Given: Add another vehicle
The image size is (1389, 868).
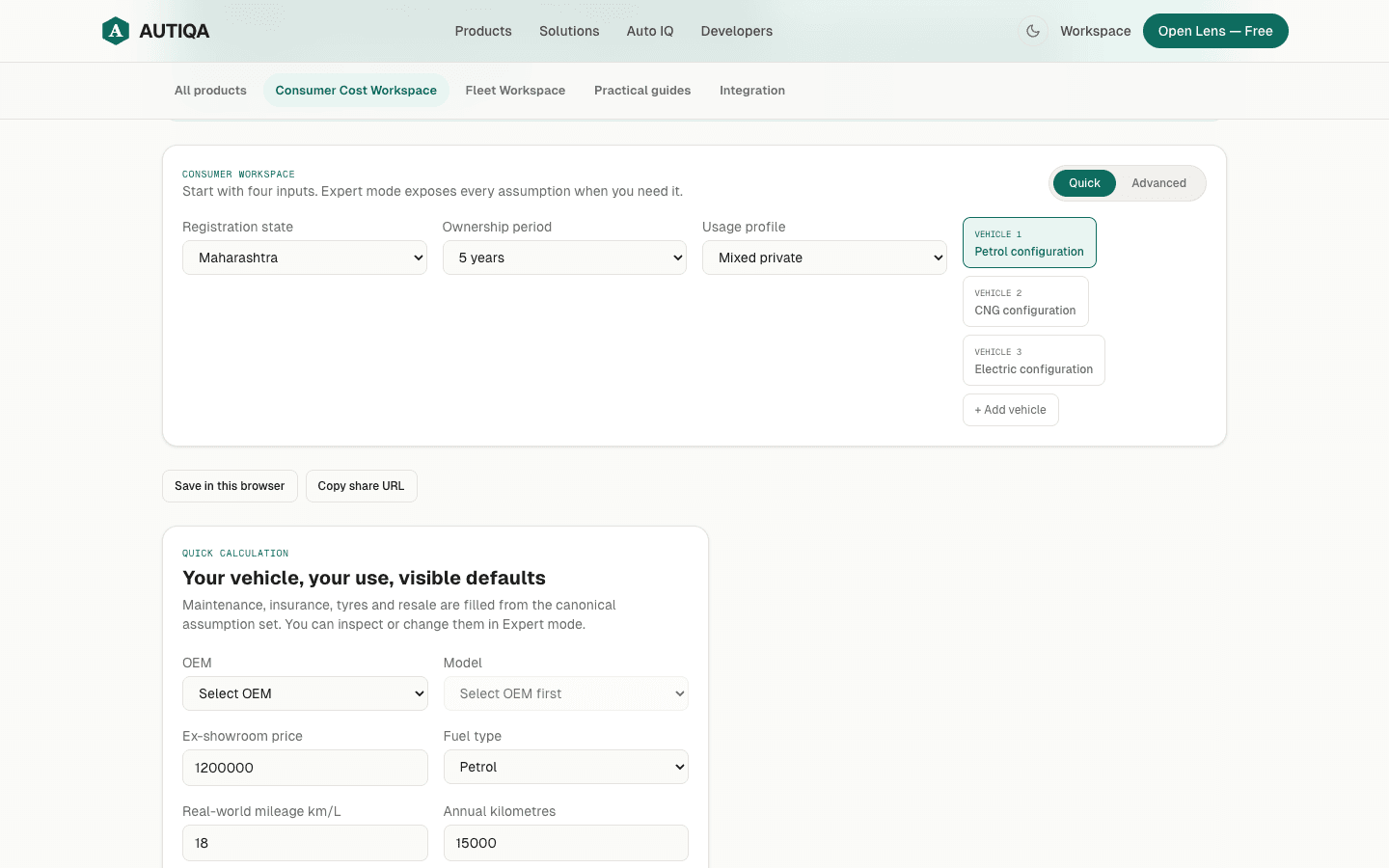Looking at the screenshot, I should 1011,410.
